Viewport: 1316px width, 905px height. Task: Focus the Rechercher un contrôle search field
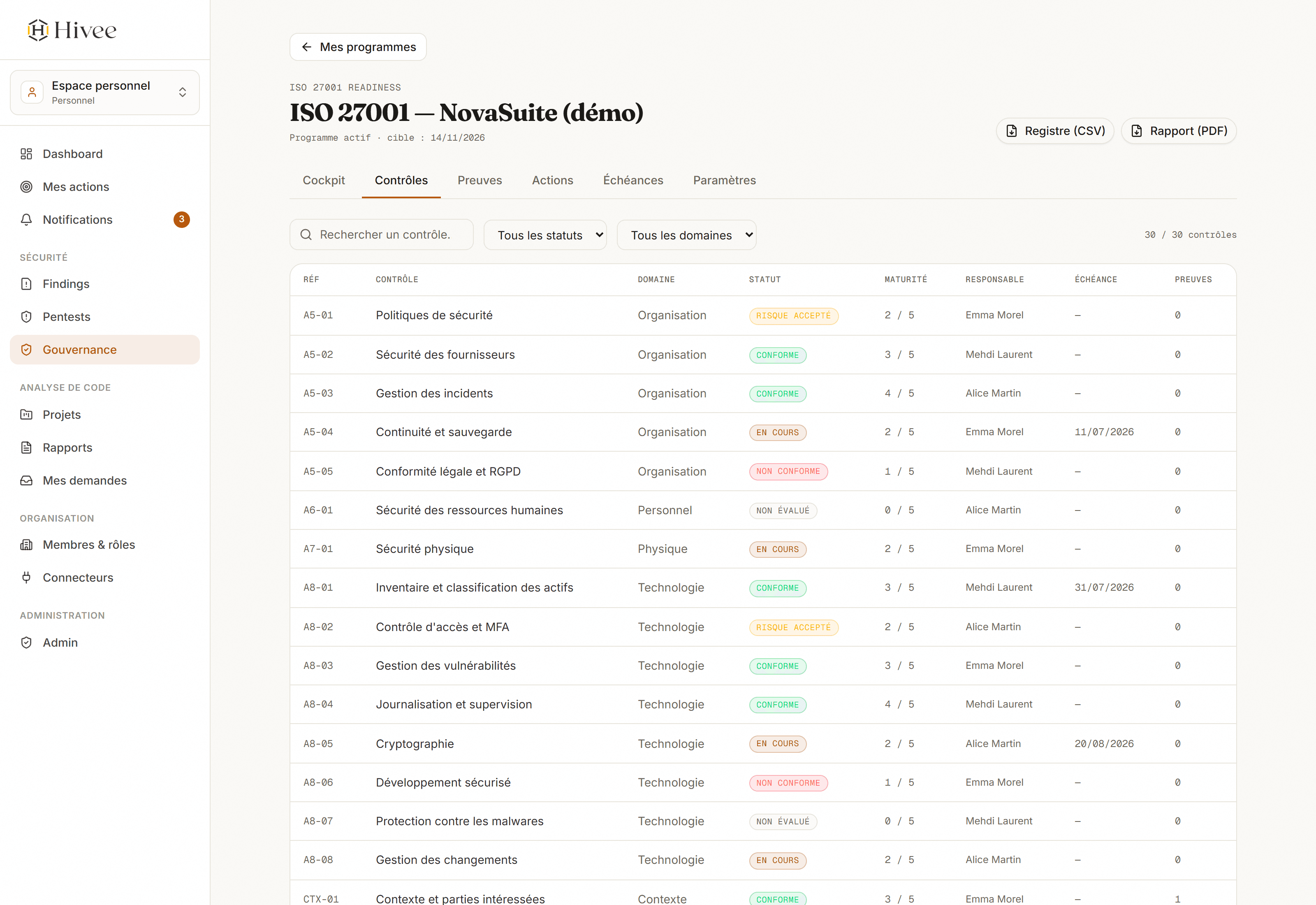pos(381,235)
